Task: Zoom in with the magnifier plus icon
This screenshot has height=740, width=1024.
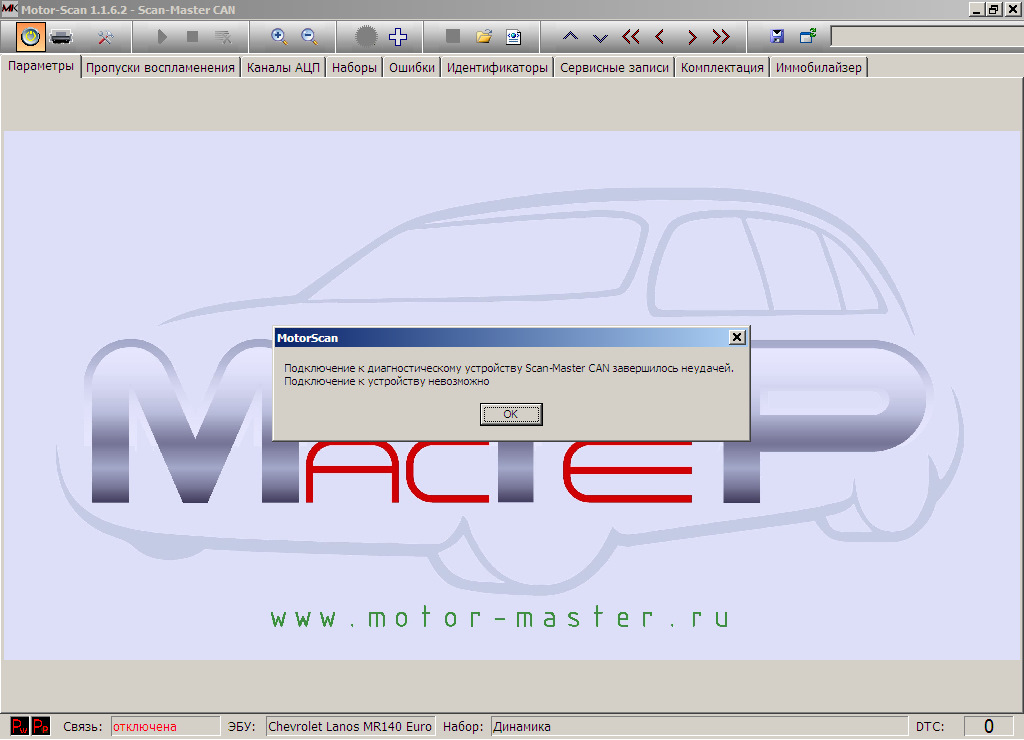Action: 279,37
